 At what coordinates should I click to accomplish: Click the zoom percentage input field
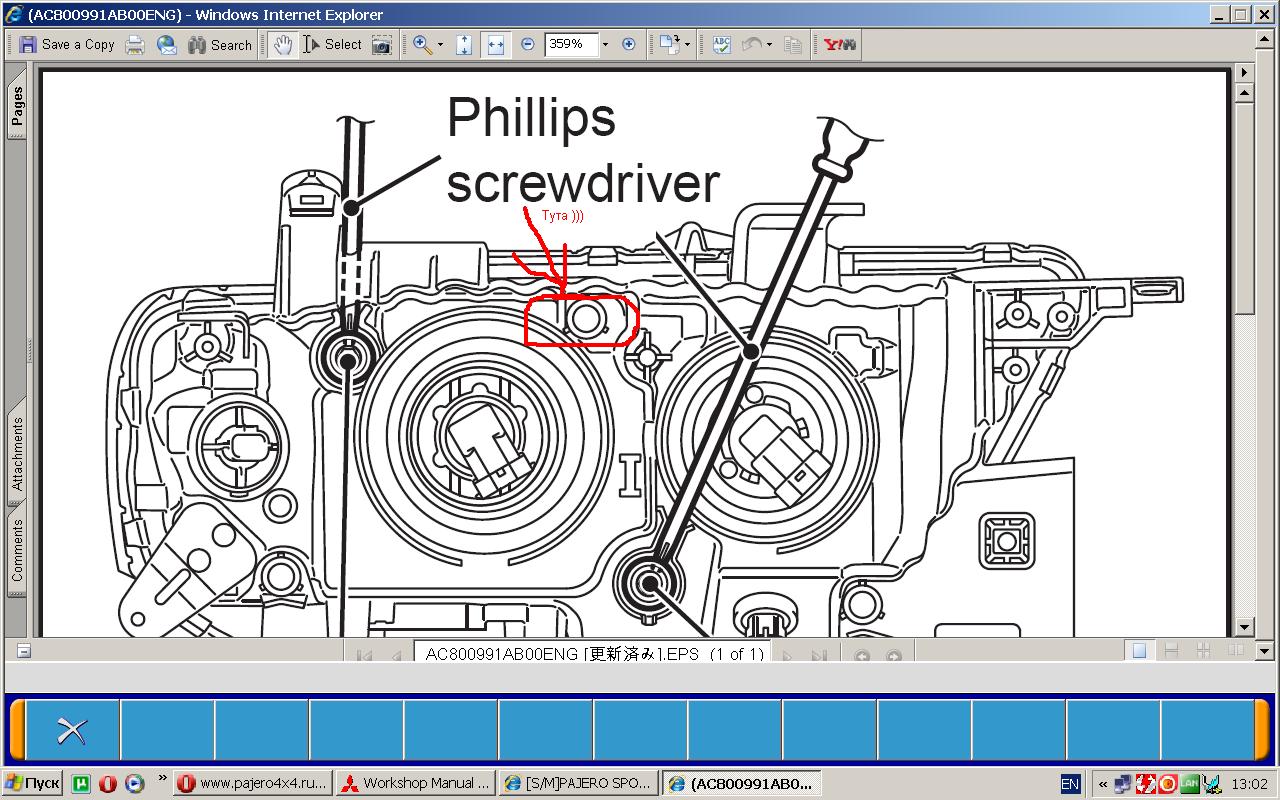click(571, 44)
